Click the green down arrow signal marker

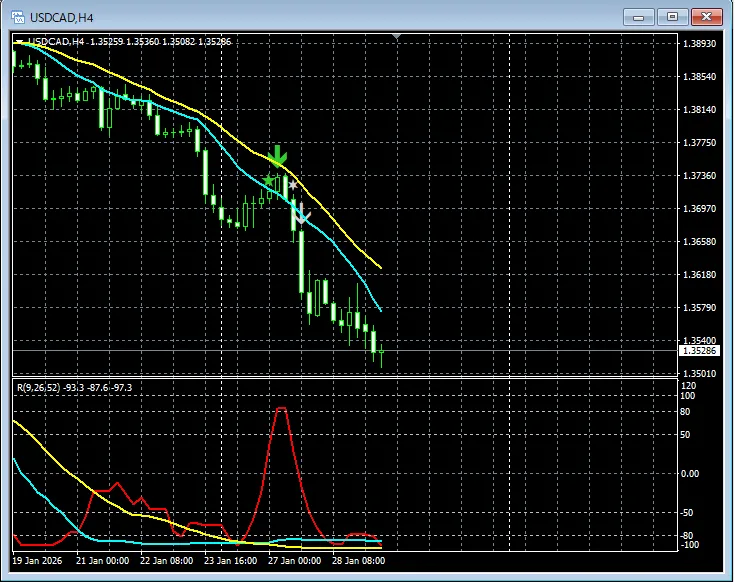(x=278, y=155)
